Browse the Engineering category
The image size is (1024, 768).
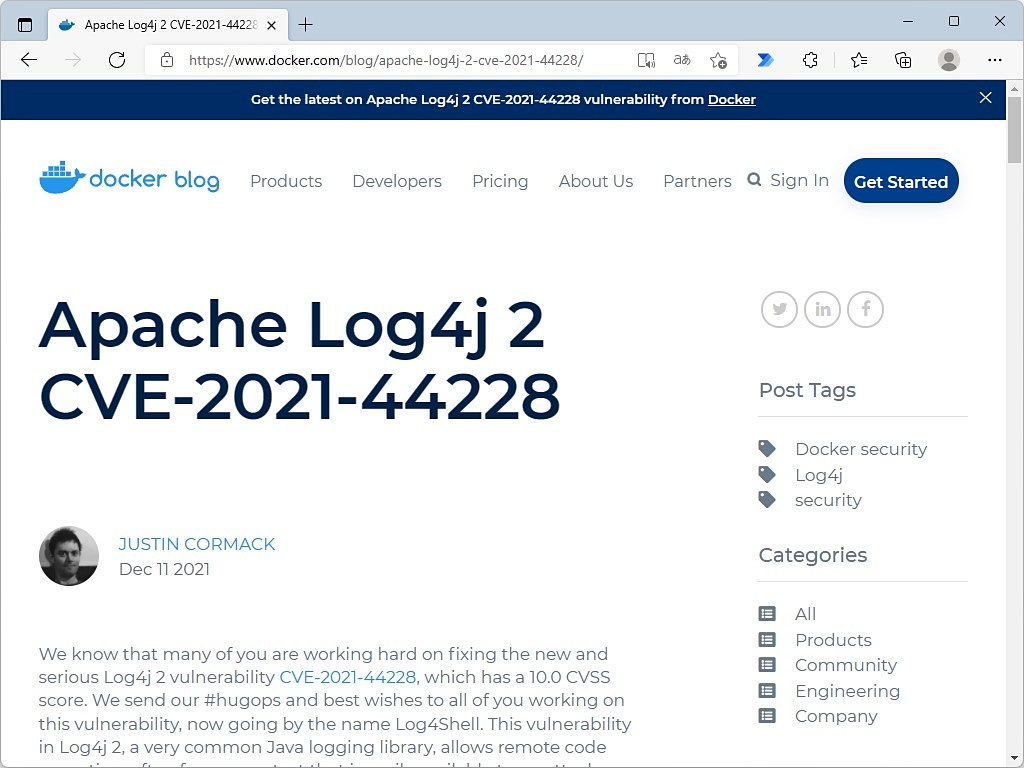(847, 691)
